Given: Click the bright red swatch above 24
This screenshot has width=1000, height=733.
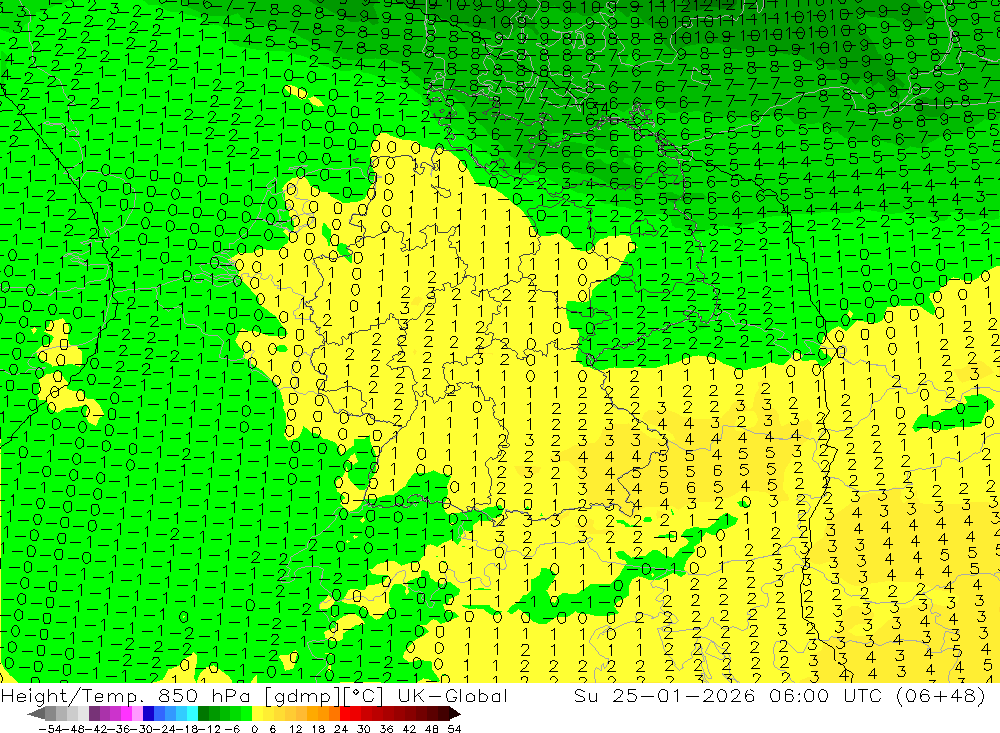Looking at the screenshot, I should (x=345, y=714).
